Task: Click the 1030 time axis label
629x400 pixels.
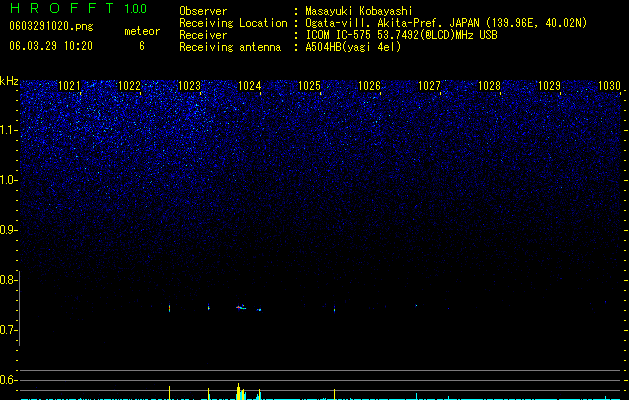Action: coord(609,86)
